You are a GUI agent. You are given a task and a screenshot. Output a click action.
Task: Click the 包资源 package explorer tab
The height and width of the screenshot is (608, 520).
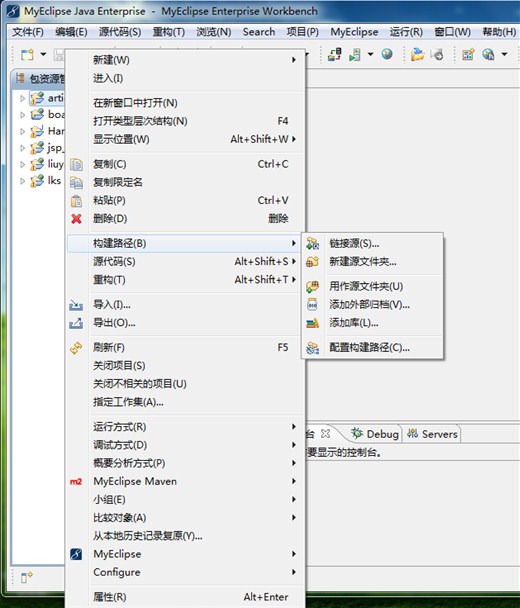(x=40, y=79)
